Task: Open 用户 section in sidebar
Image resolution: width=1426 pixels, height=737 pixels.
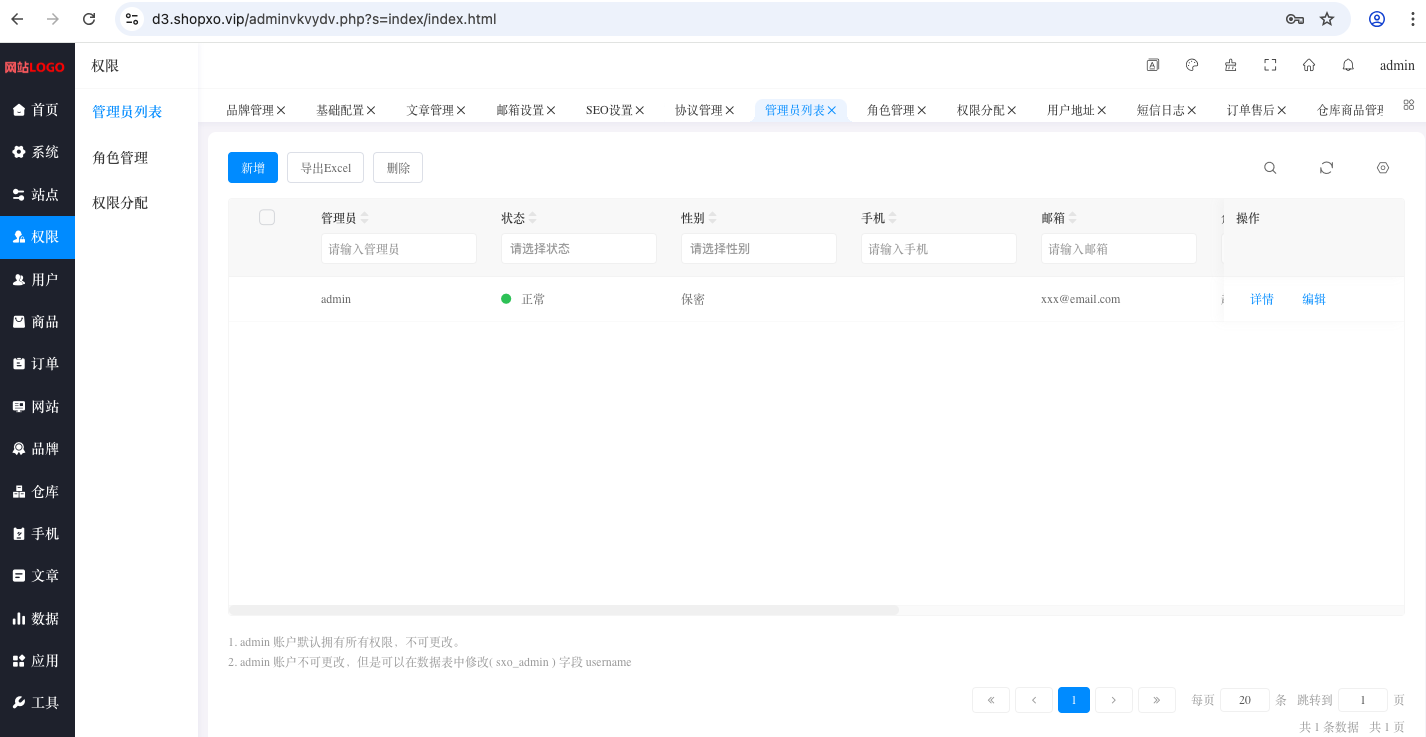Action: coord(37,280)
